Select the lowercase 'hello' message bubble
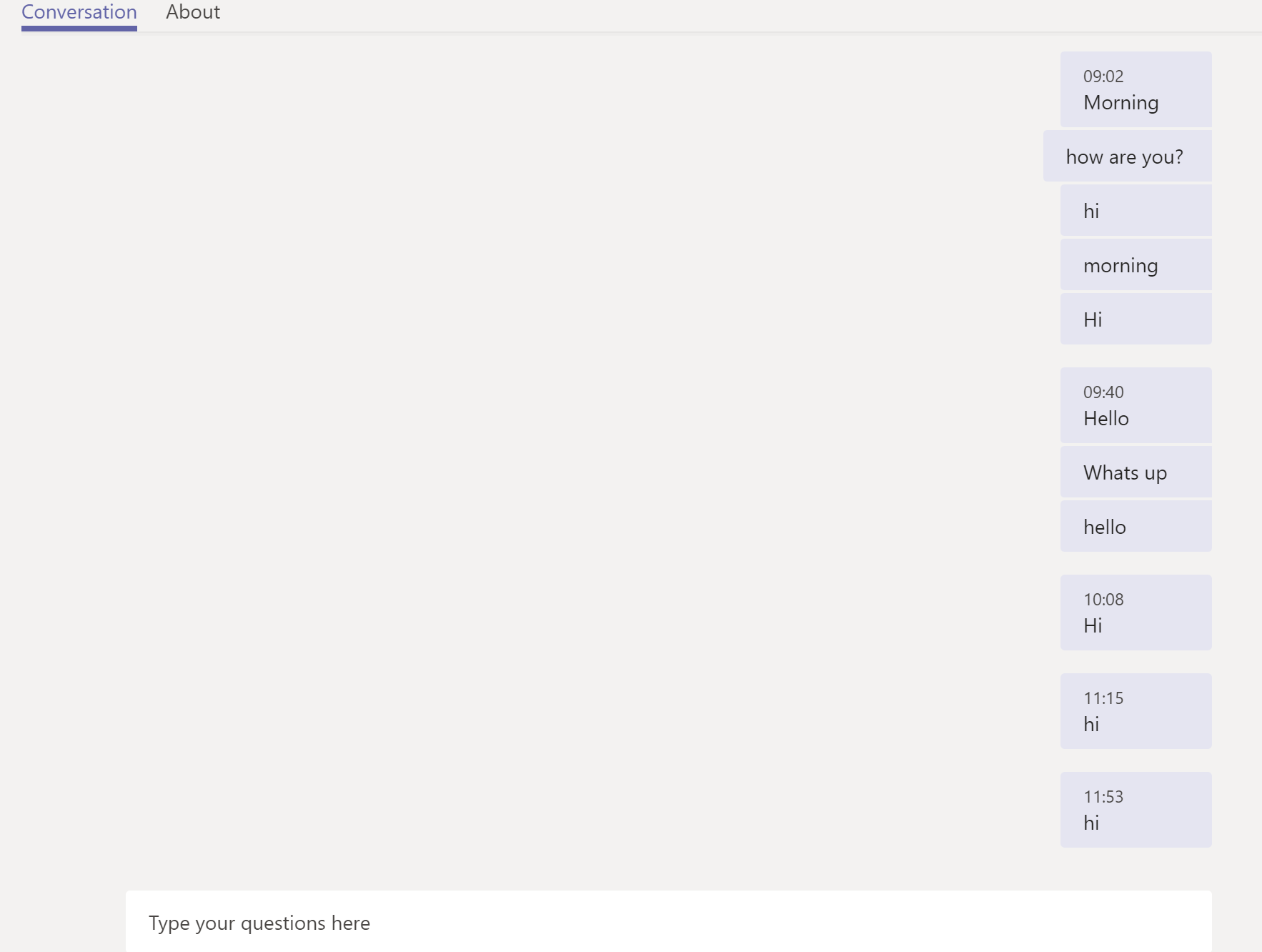1262x952 pixels. (1136, 526)
